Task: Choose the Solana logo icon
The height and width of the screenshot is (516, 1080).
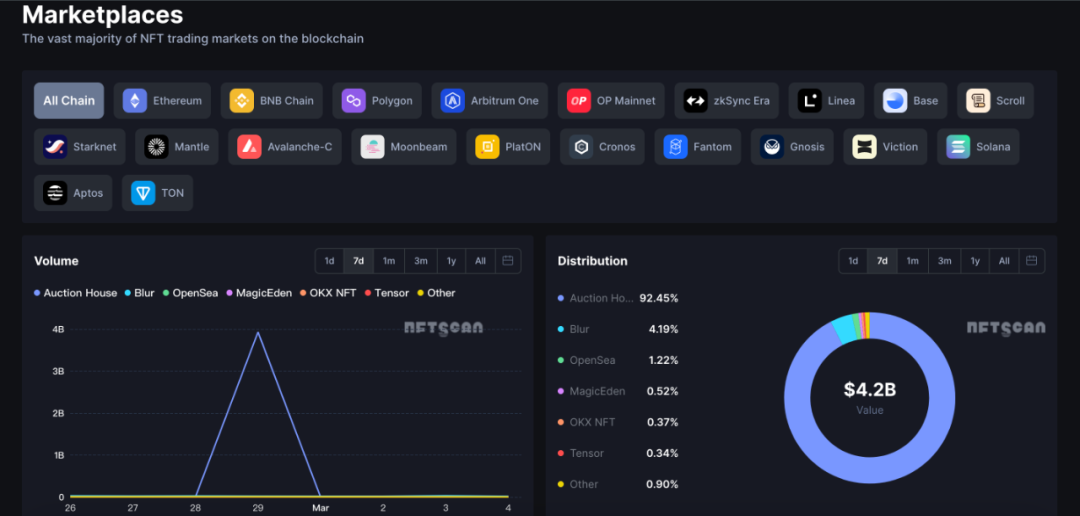Action: coord(958,147)
